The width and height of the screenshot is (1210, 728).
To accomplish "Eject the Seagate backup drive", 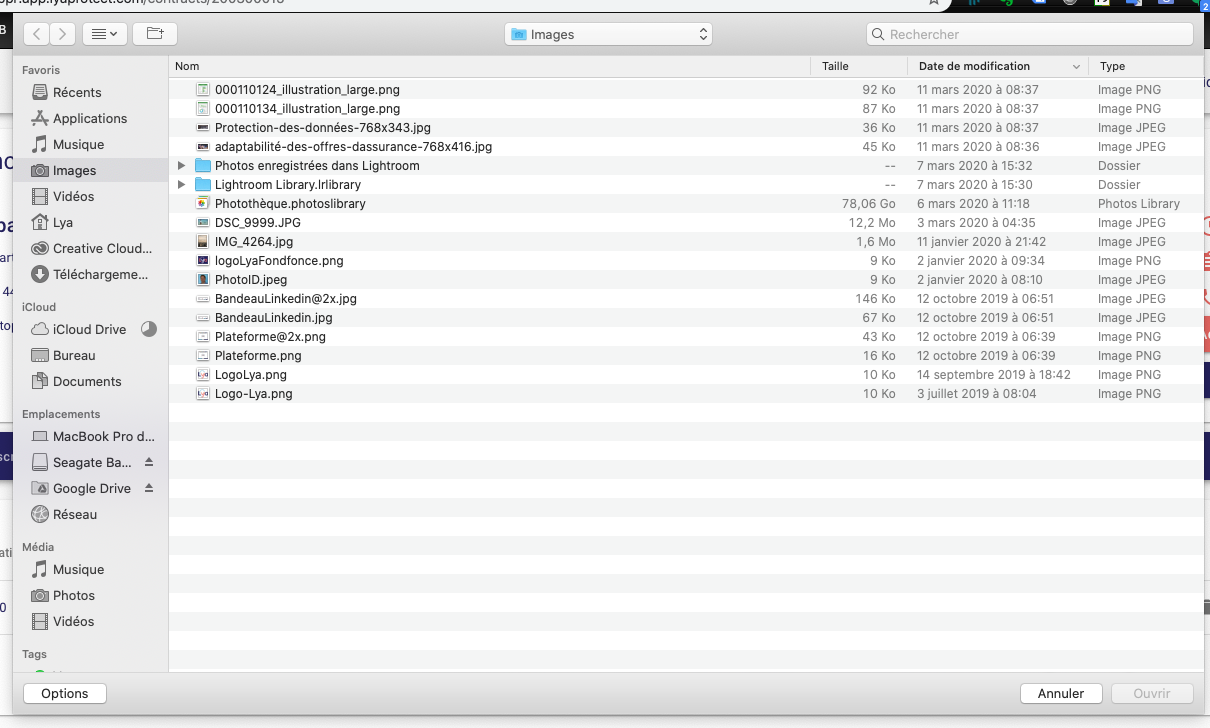I will (149, 462).
